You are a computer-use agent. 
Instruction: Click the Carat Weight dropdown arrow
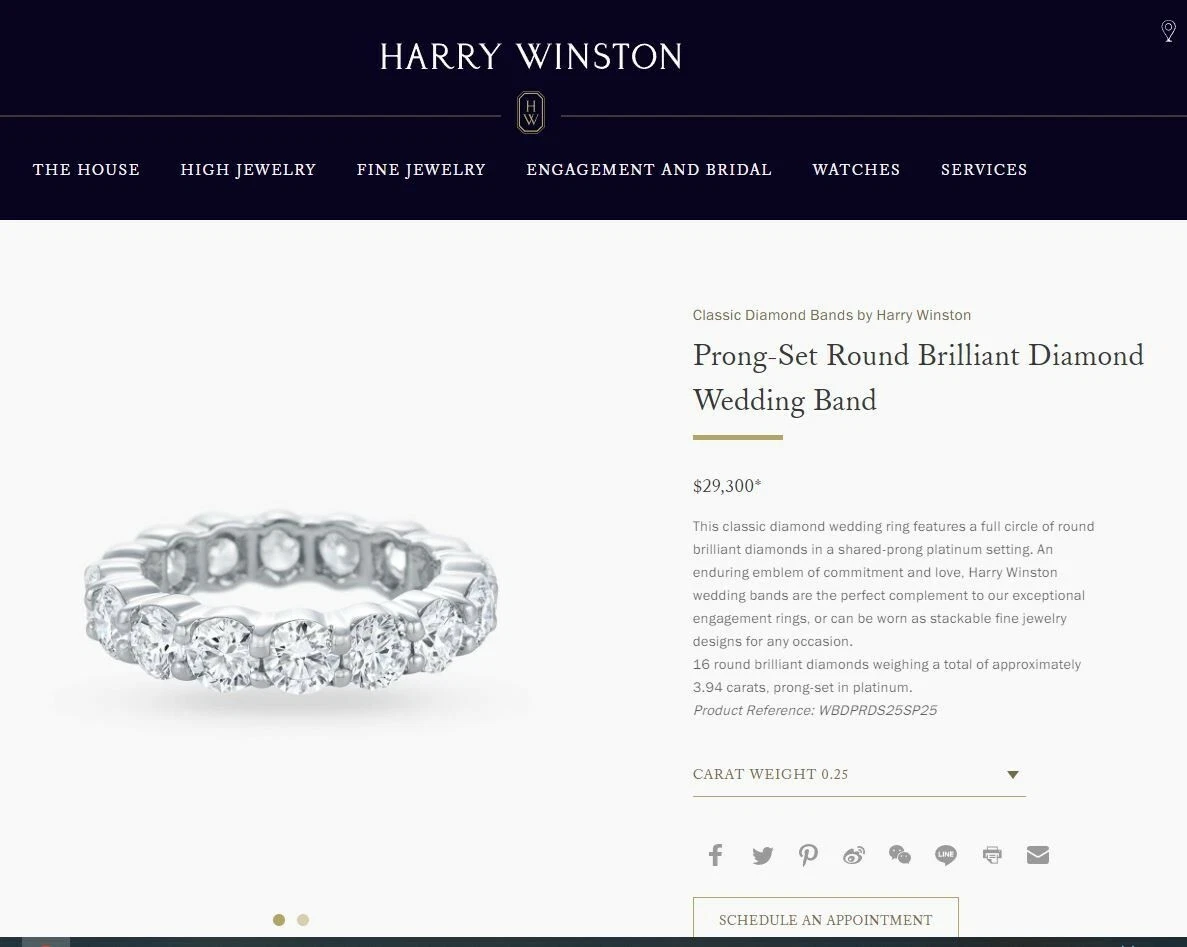click(x=1013, y=774)
